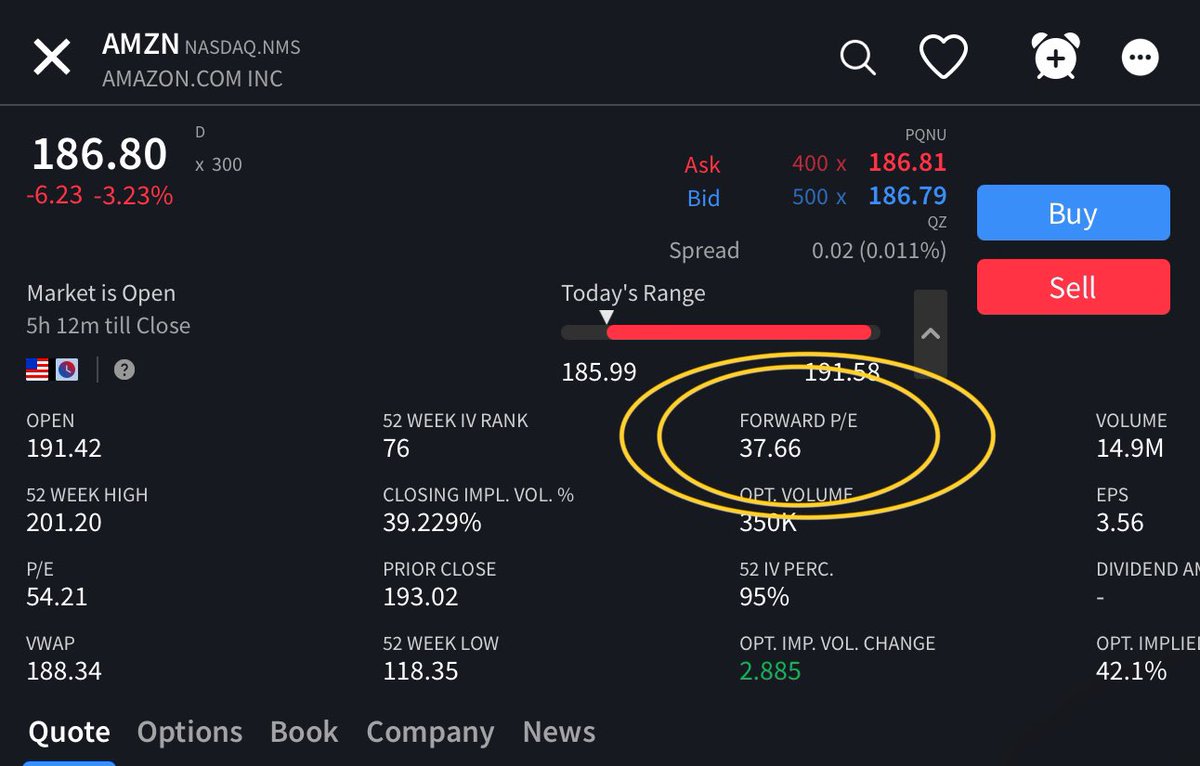The image size is (1200, 766).
Task: Collapse details with the up chevron
Action: (931, 334)
